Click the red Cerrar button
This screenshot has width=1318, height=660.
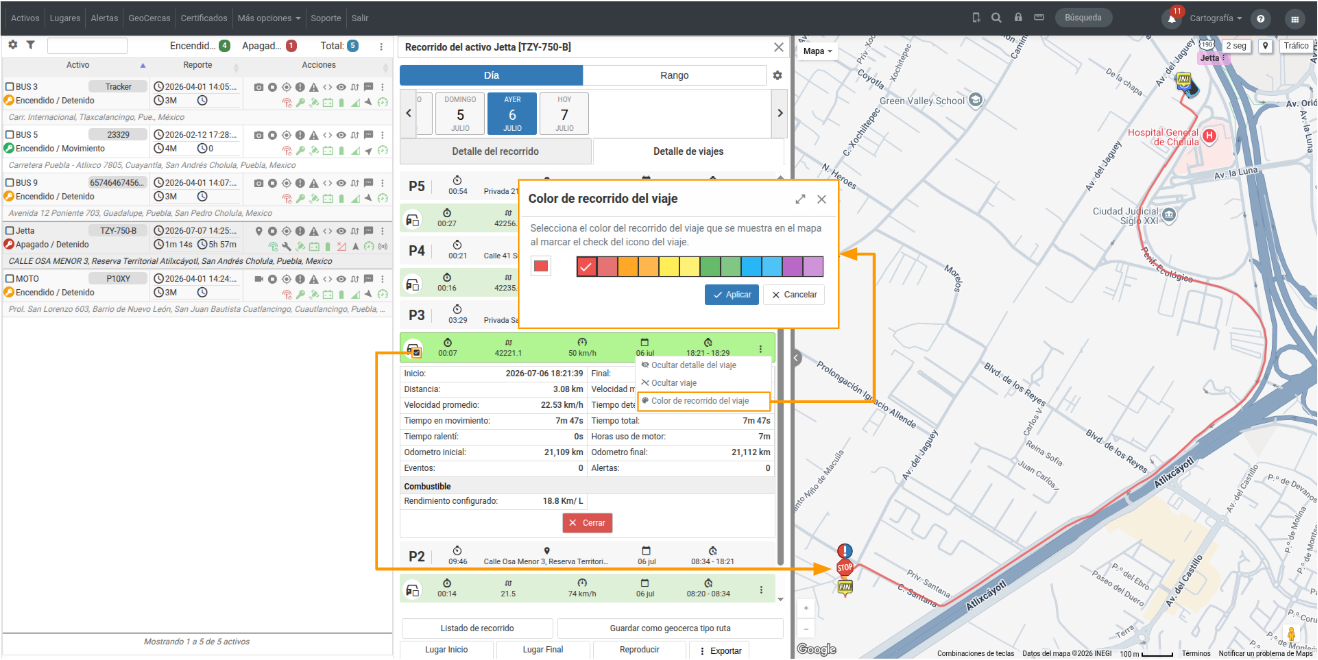(x=587, y=523)
